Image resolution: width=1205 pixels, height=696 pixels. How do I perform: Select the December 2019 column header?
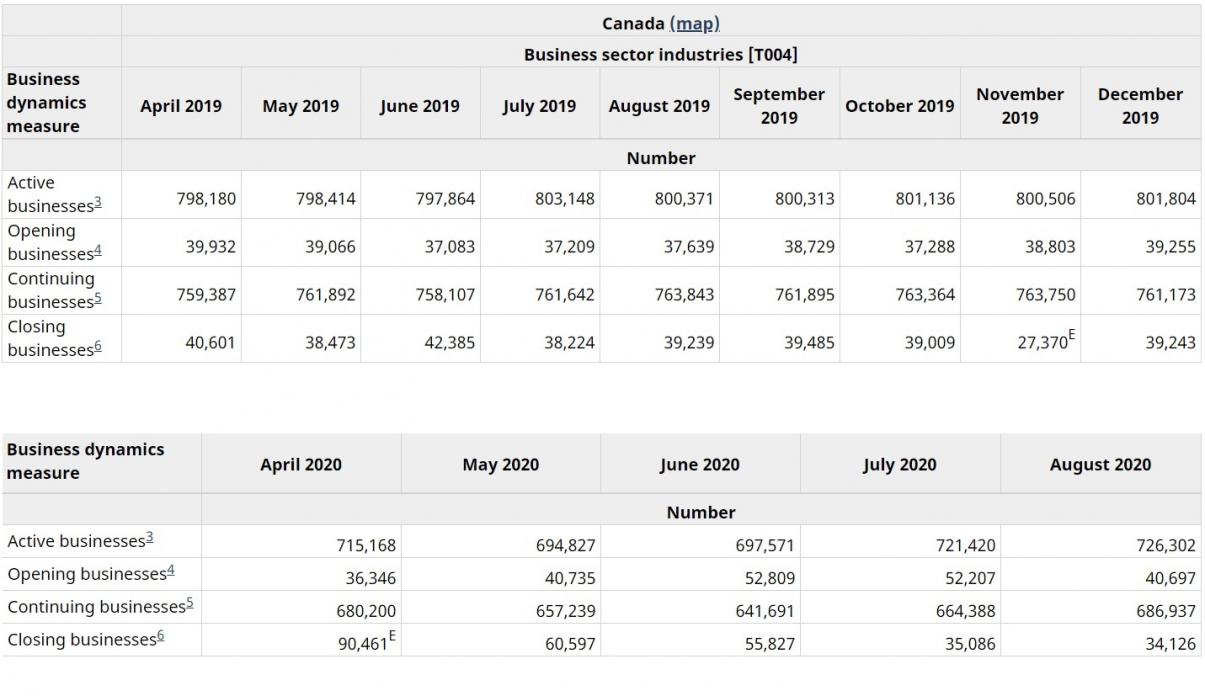[x=1140, y=106]
